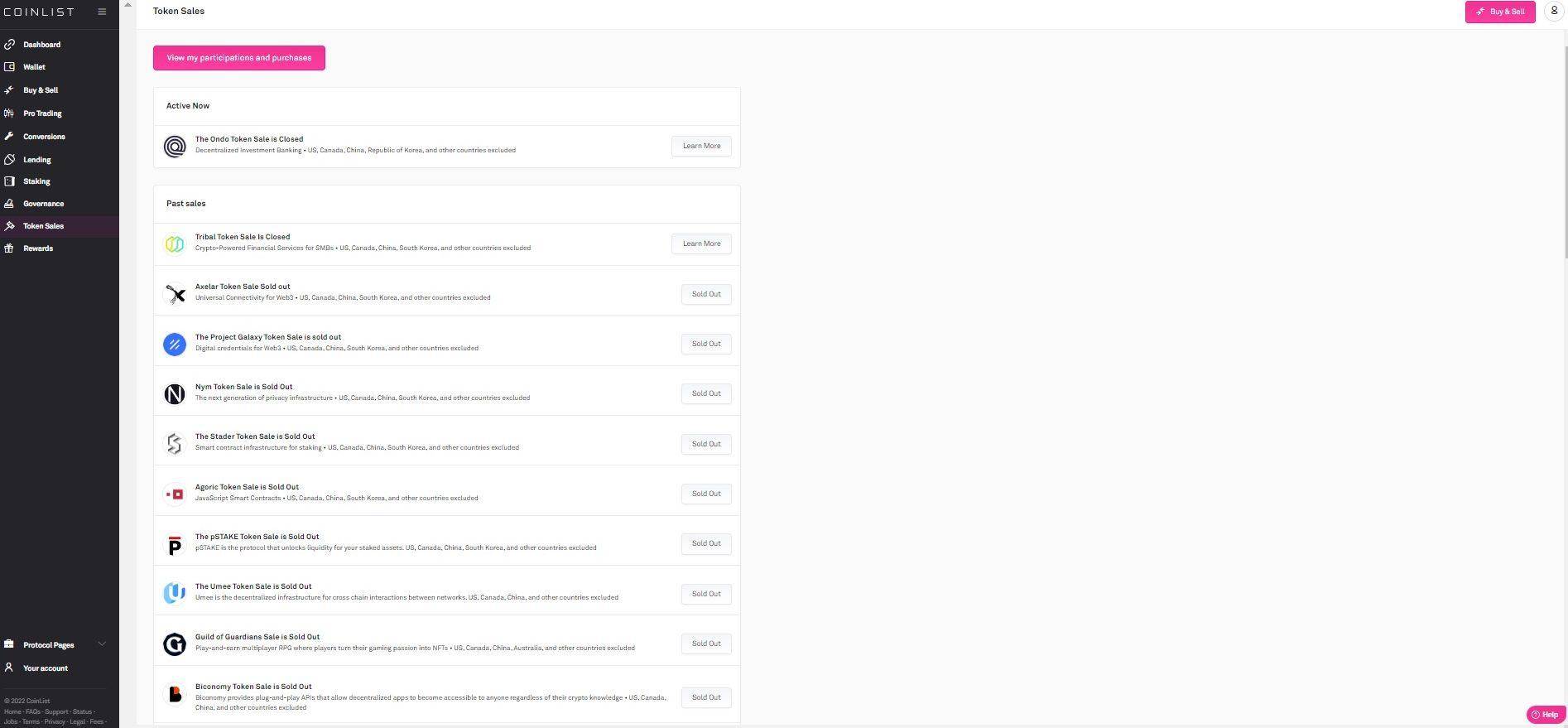Screen dimensions: 1568x728
Task: Click 'The Umee Token Sale is Sold Out' title
Action: click(253, 586)
